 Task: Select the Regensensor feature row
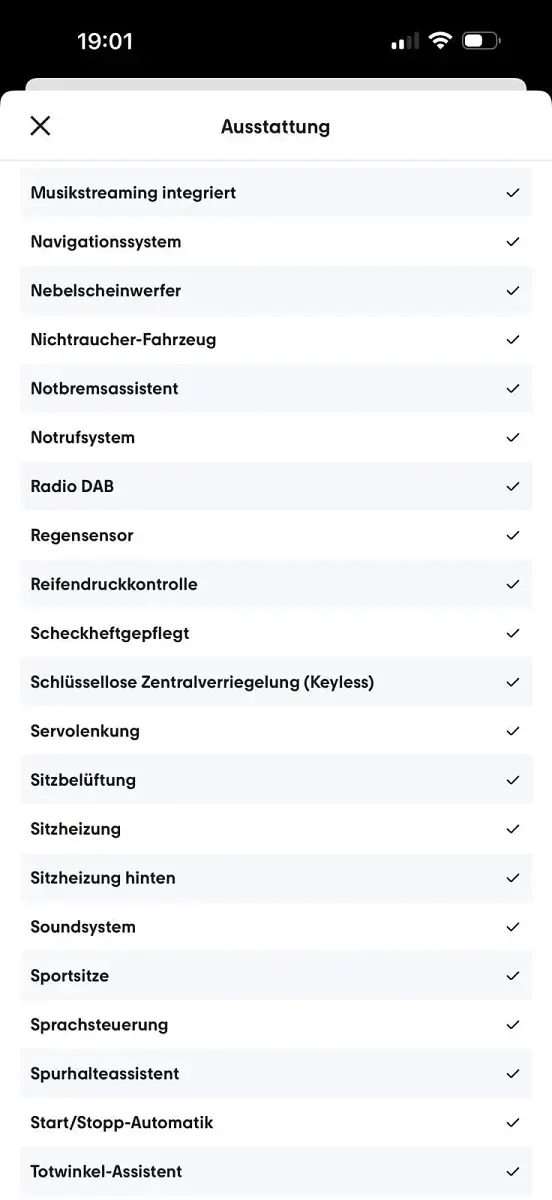pos(276,536)
